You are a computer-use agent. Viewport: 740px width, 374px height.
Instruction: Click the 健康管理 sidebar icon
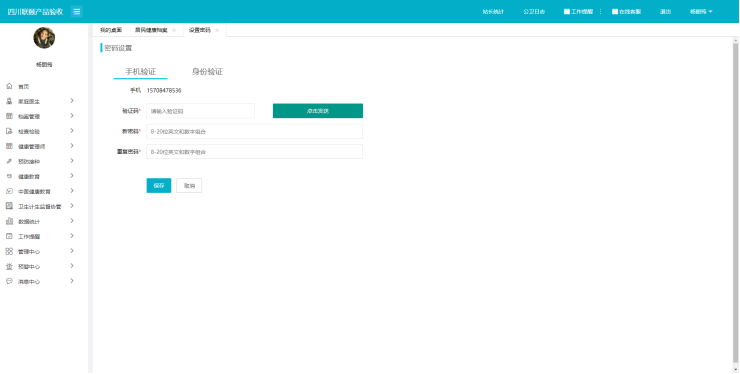coord(9,146)
